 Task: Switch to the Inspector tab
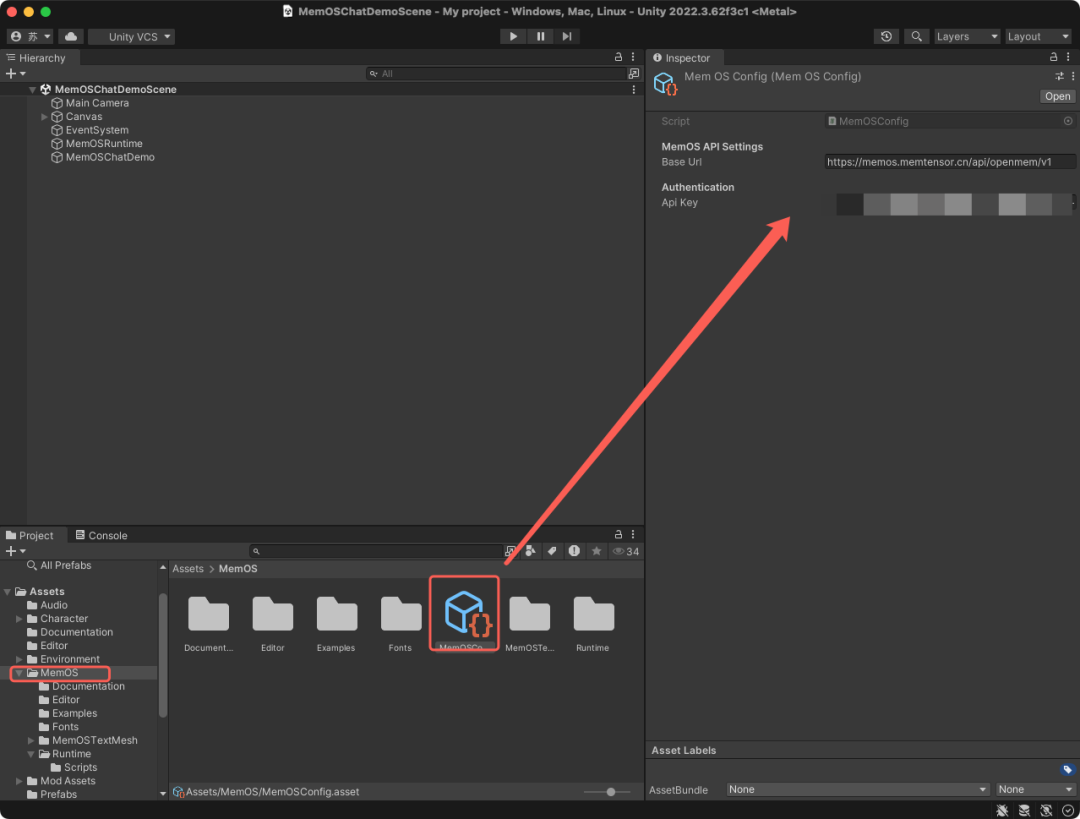click(x=681, y=58)
